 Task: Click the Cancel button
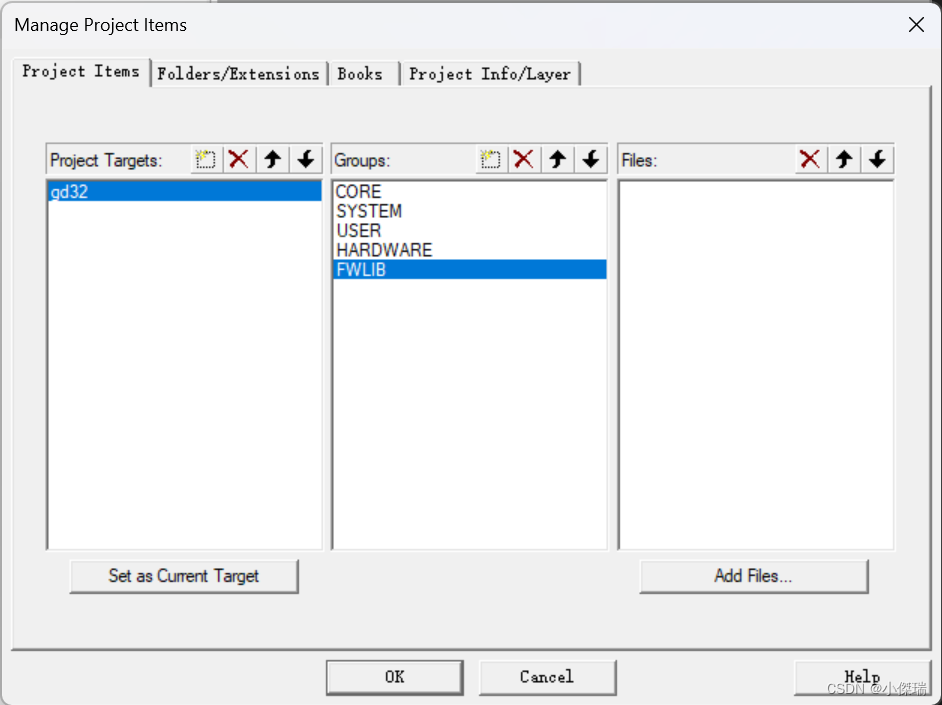[x=547, y=677]
